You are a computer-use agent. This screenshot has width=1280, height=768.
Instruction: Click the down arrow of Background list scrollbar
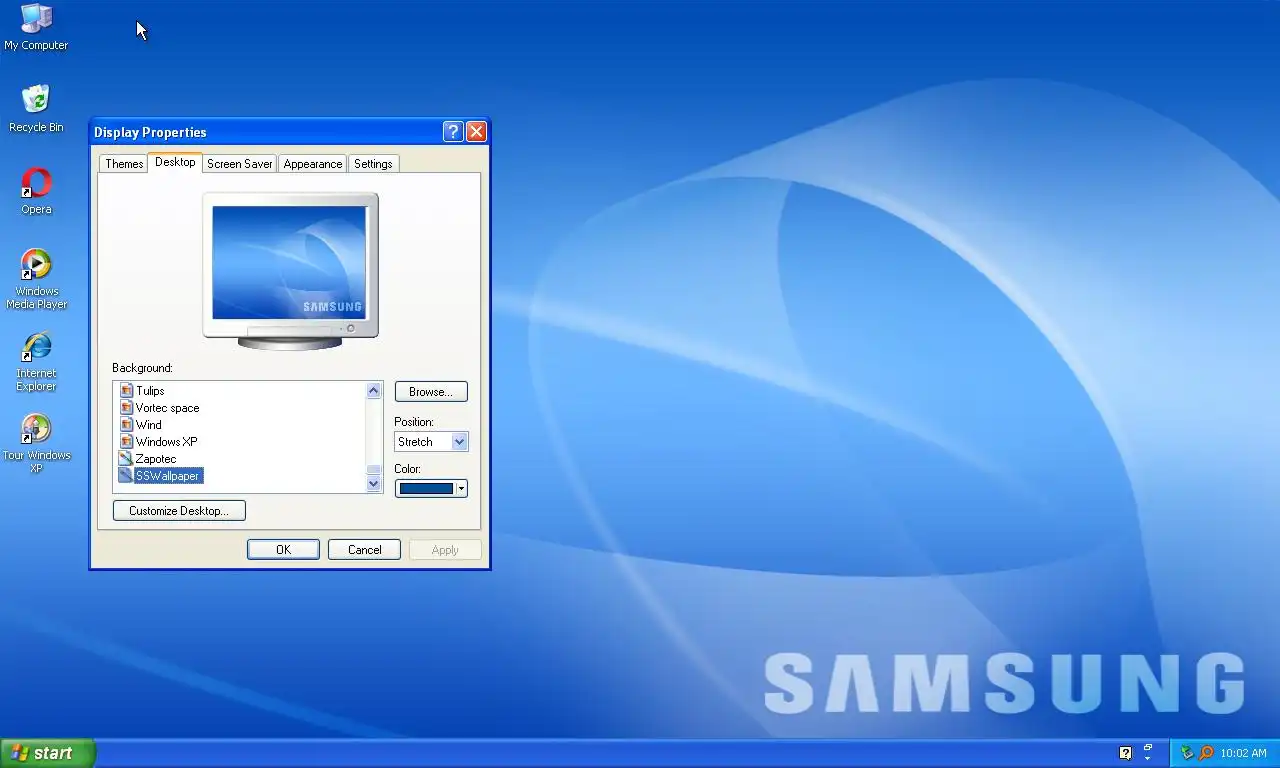(374, 484)
